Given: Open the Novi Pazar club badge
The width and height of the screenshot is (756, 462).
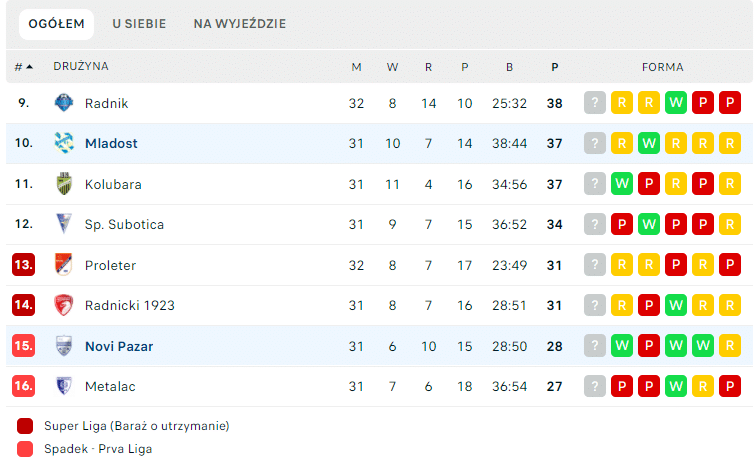Looking at the screenshot, I should (64, 346).
